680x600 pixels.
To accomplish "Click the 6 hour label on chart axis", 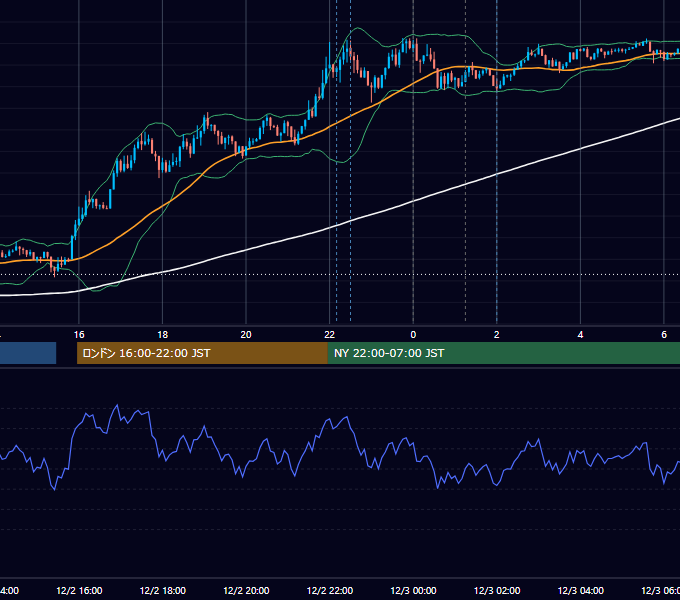I will click(x=664, y=334).
